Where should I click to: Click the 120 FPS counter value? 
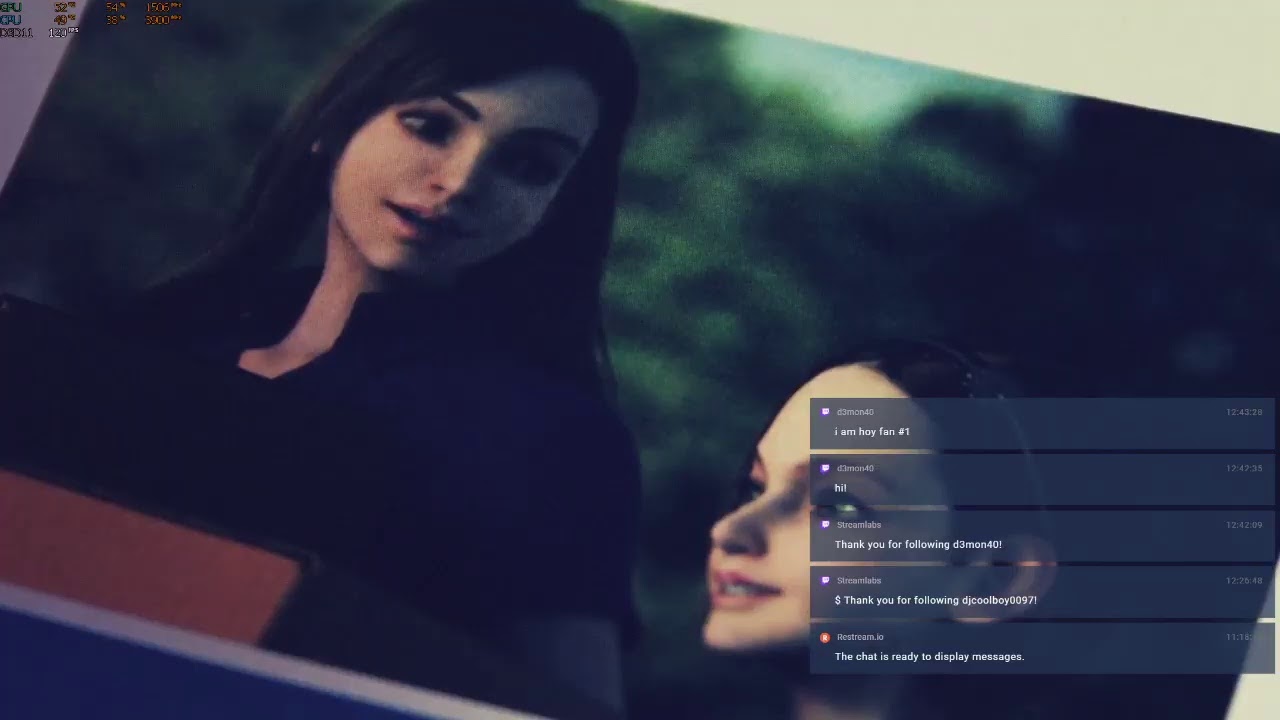[63, 32]
